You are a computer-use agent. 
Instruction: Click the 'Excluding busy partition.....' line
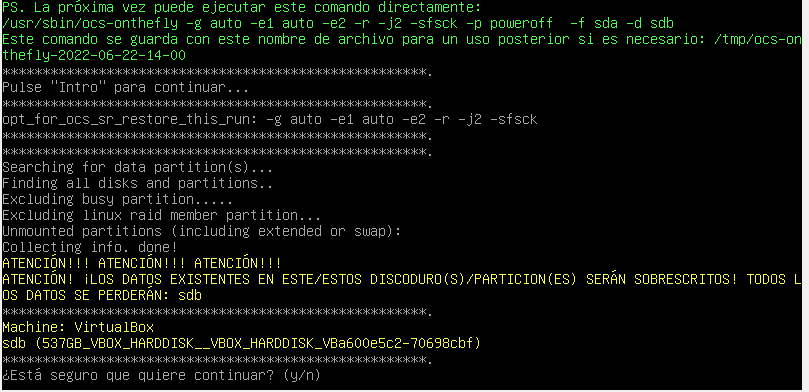(x=118, y=200)
